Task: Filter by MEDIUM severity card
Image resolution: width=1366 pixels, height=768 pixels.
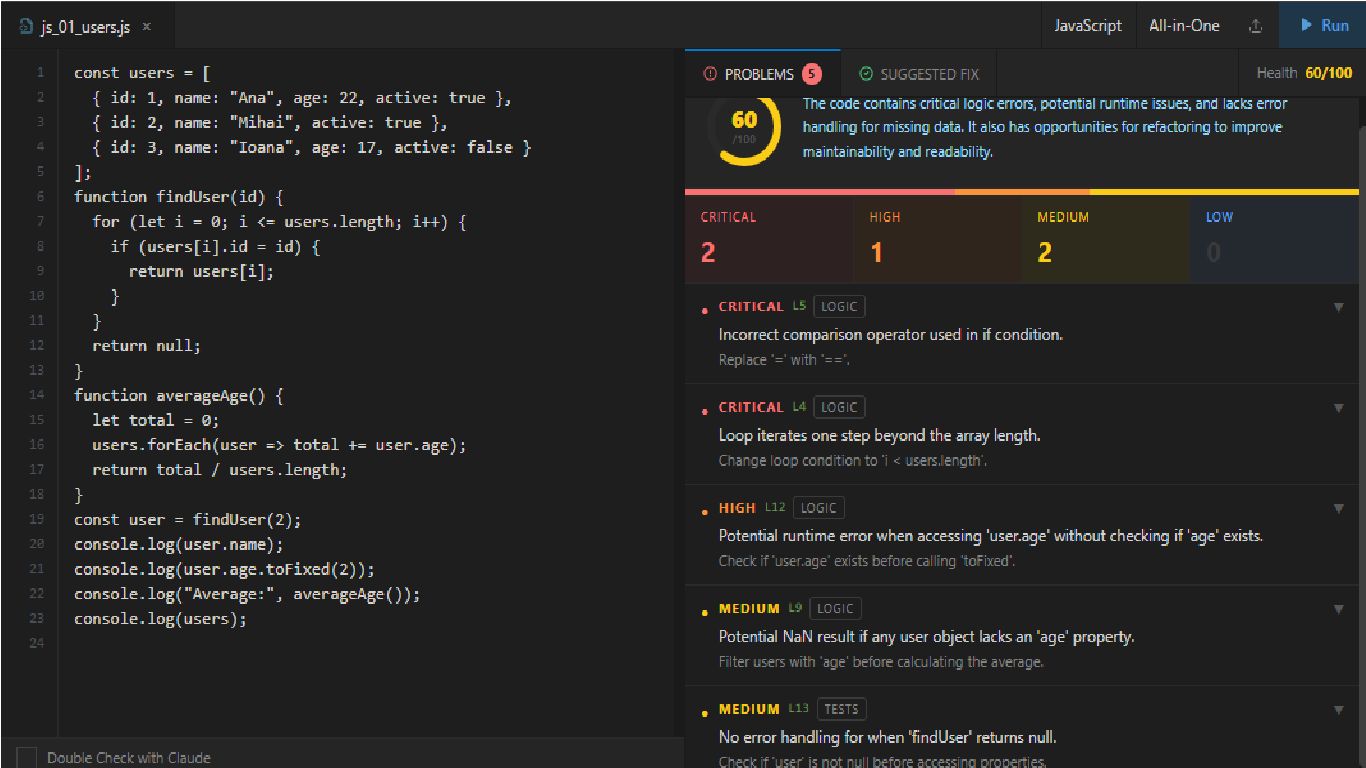Action: tap(1106, 239)
